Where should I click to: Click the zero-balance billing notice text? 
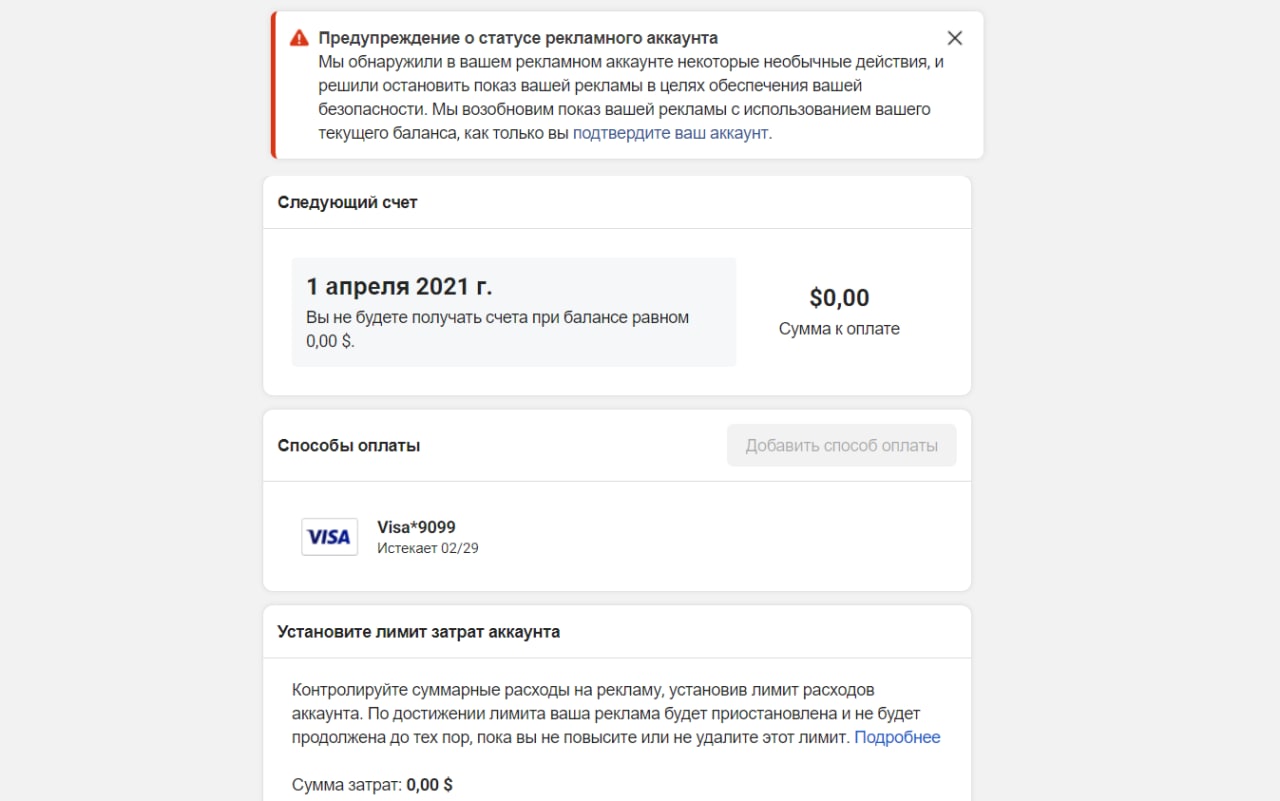(x=498, y=329)
